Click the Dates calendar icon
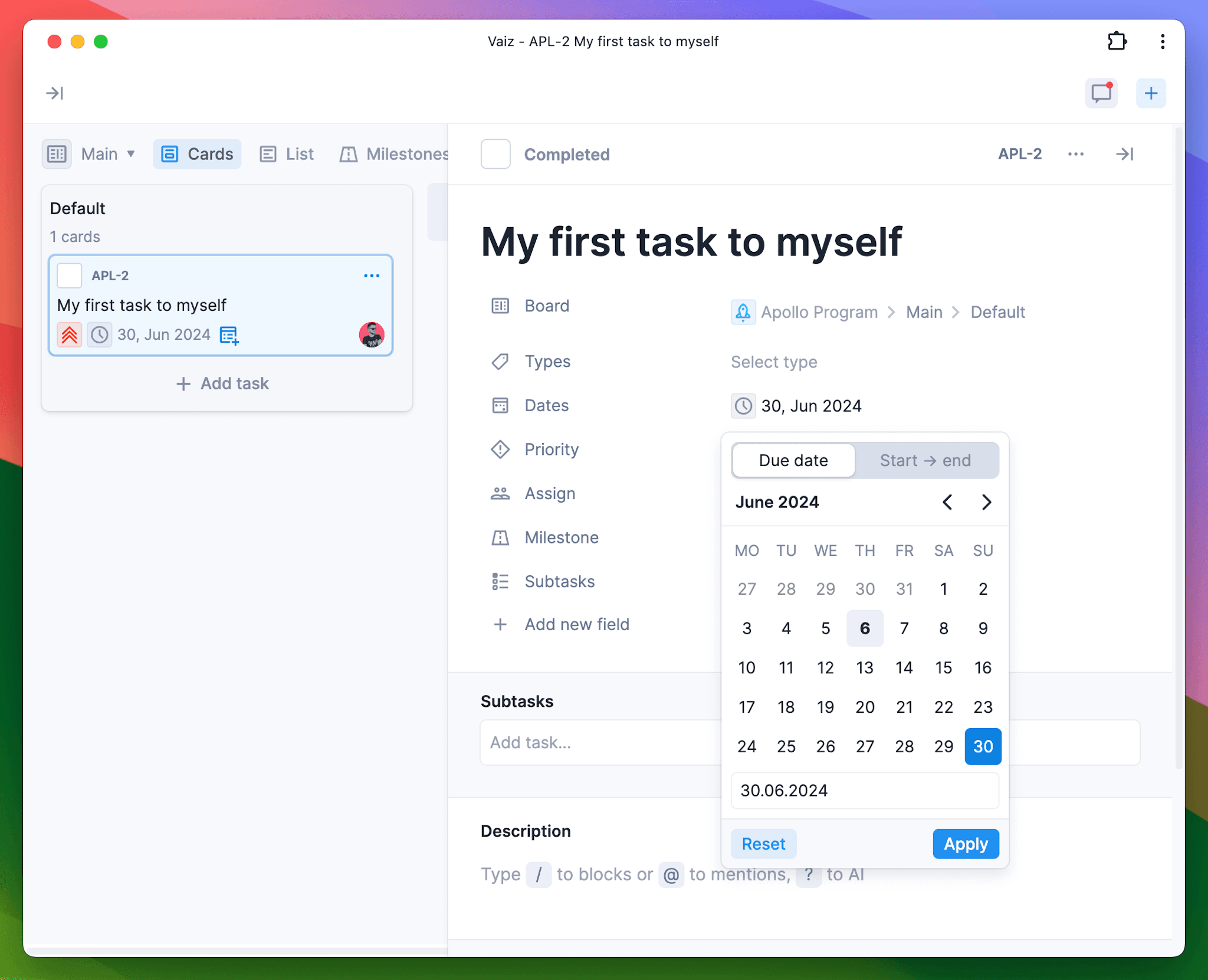1208x980 pixels. (x=499, y=405)
